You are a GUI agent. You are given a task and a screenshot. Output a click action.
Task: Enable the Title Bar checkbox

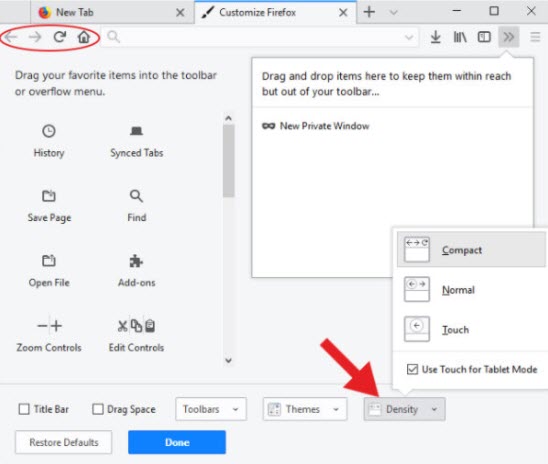tap(24, 409)
